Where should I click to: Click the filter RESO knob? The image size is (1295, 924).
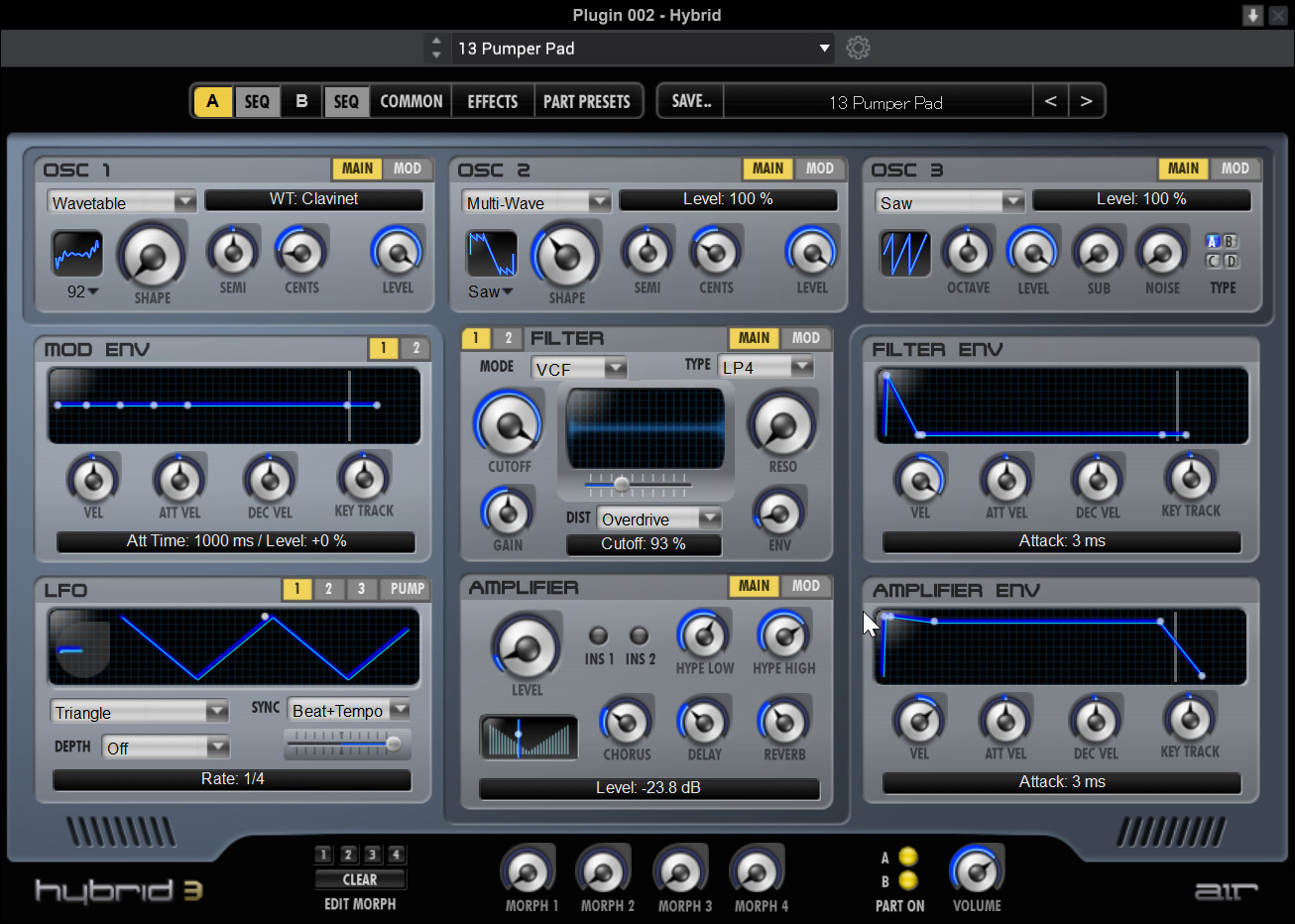point(781,423)
